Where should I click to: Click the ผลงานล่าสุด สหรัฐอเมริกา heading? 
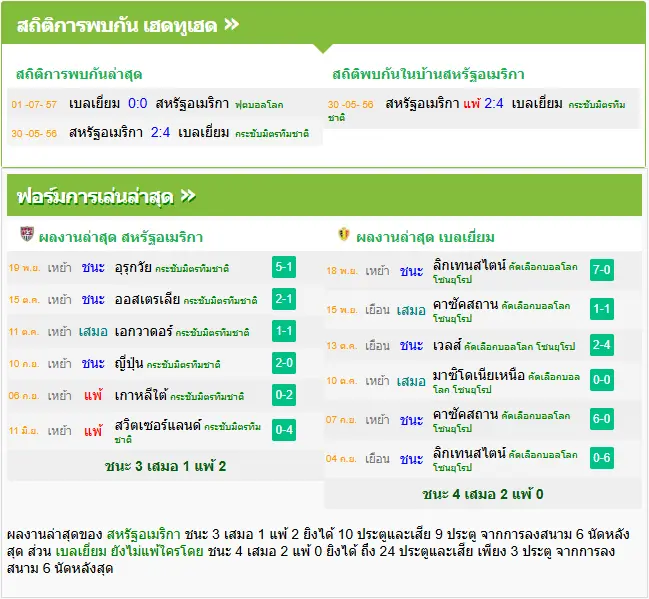click(x=120, y=238)
